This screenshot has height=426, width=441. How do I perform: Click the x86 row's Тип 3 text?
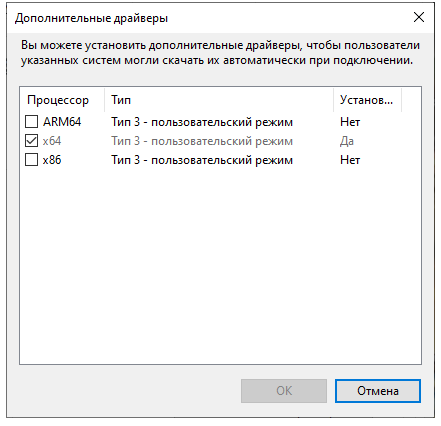coord(202,160)
